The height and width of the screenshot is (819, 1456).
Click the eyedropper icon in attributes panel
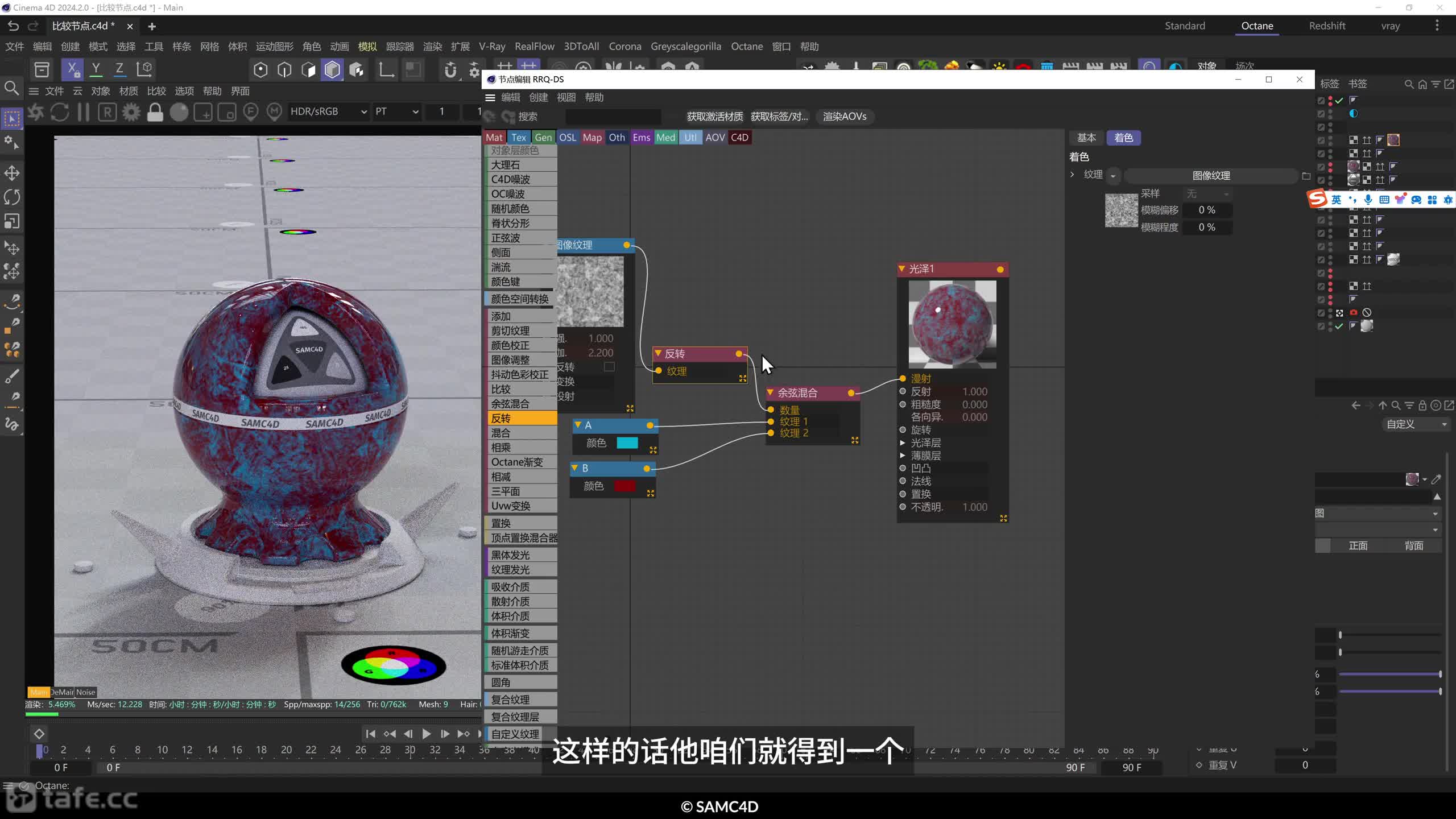[x=1437, y=479]
